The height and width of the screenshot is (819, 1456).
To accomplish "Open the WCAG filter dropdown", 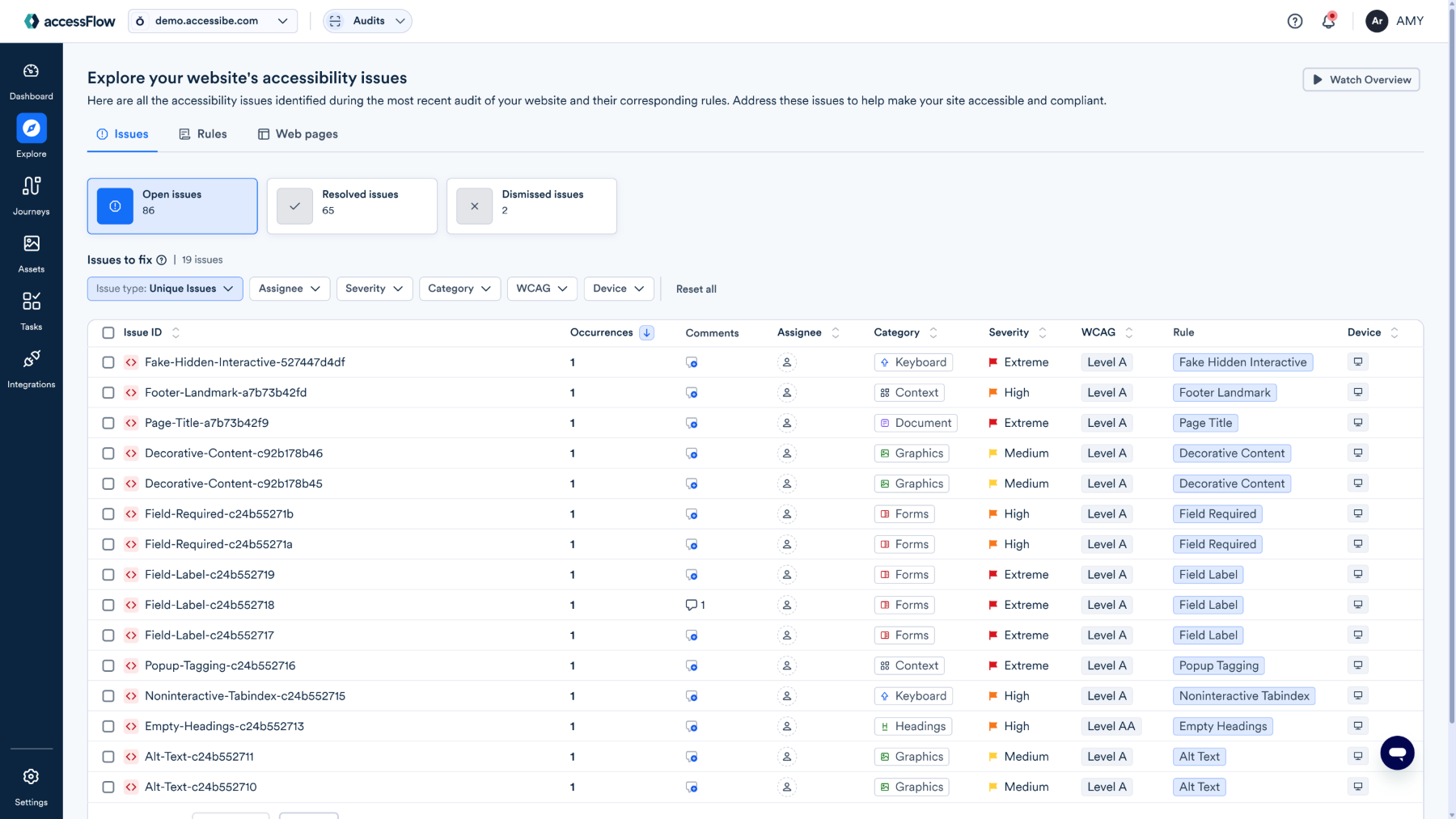I will coord(542,289).
